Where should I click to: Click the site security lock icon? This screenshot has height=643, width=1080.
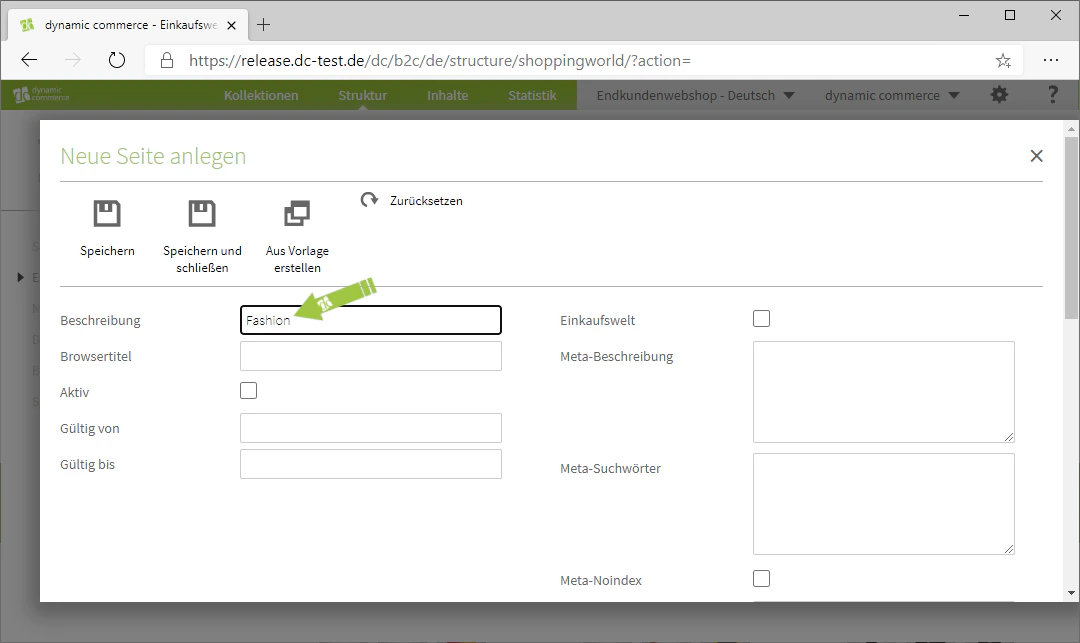tap(167, 60)
